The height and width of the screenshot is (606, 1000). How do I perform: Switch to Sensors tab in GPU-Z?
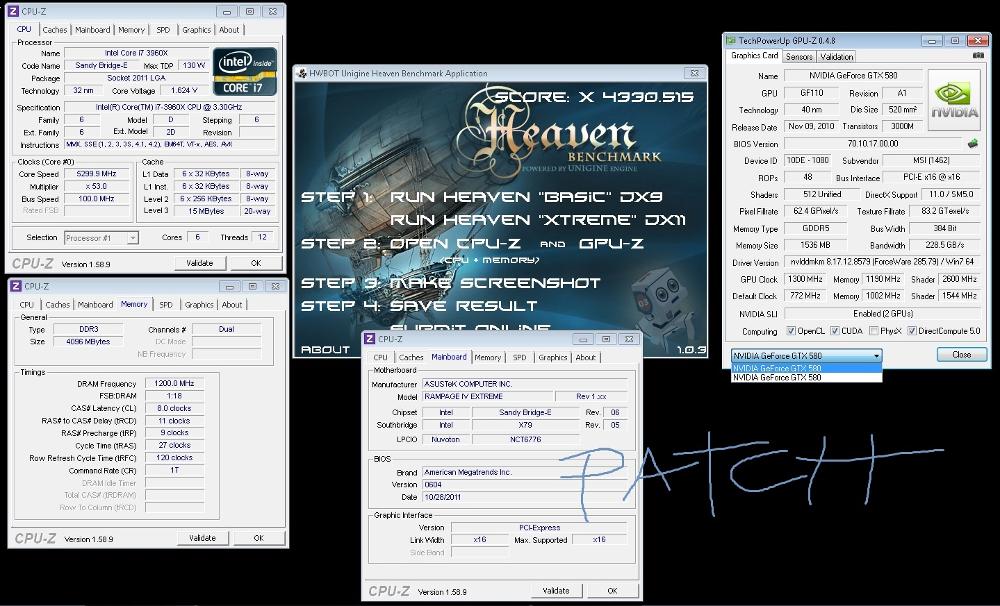pyautogui.click(x=798, y=57)
